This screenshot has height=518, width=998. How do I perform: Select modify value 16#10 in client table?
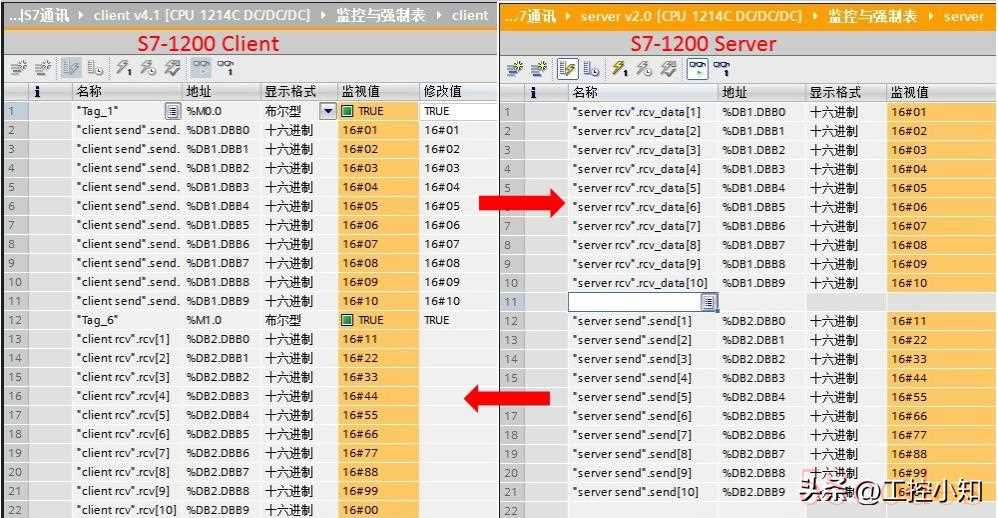click(458, 301)
